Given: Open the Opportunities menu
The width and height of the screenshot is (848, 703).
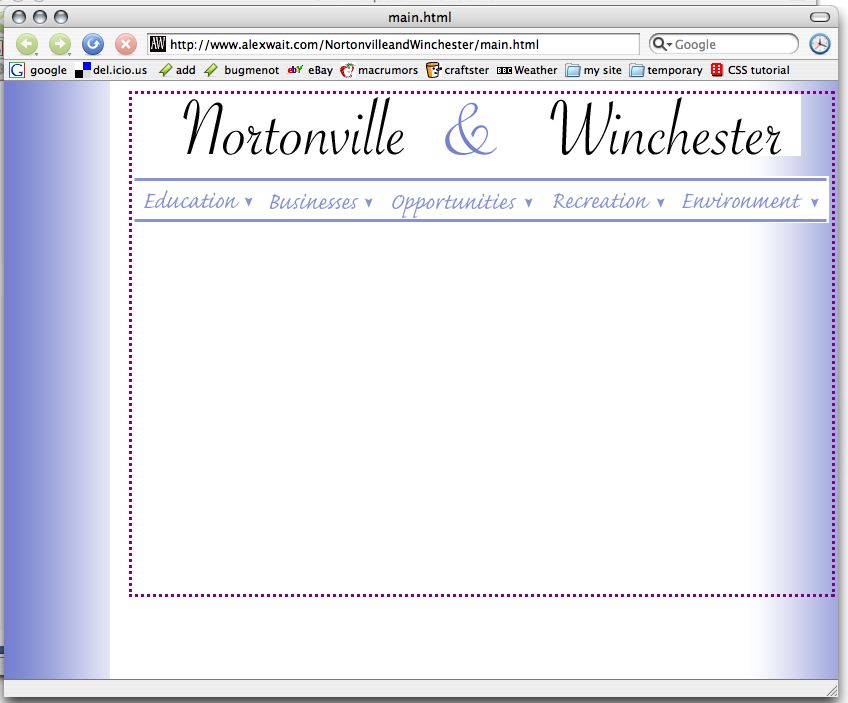Looking at the screenshot, I should tap(453, 203).
